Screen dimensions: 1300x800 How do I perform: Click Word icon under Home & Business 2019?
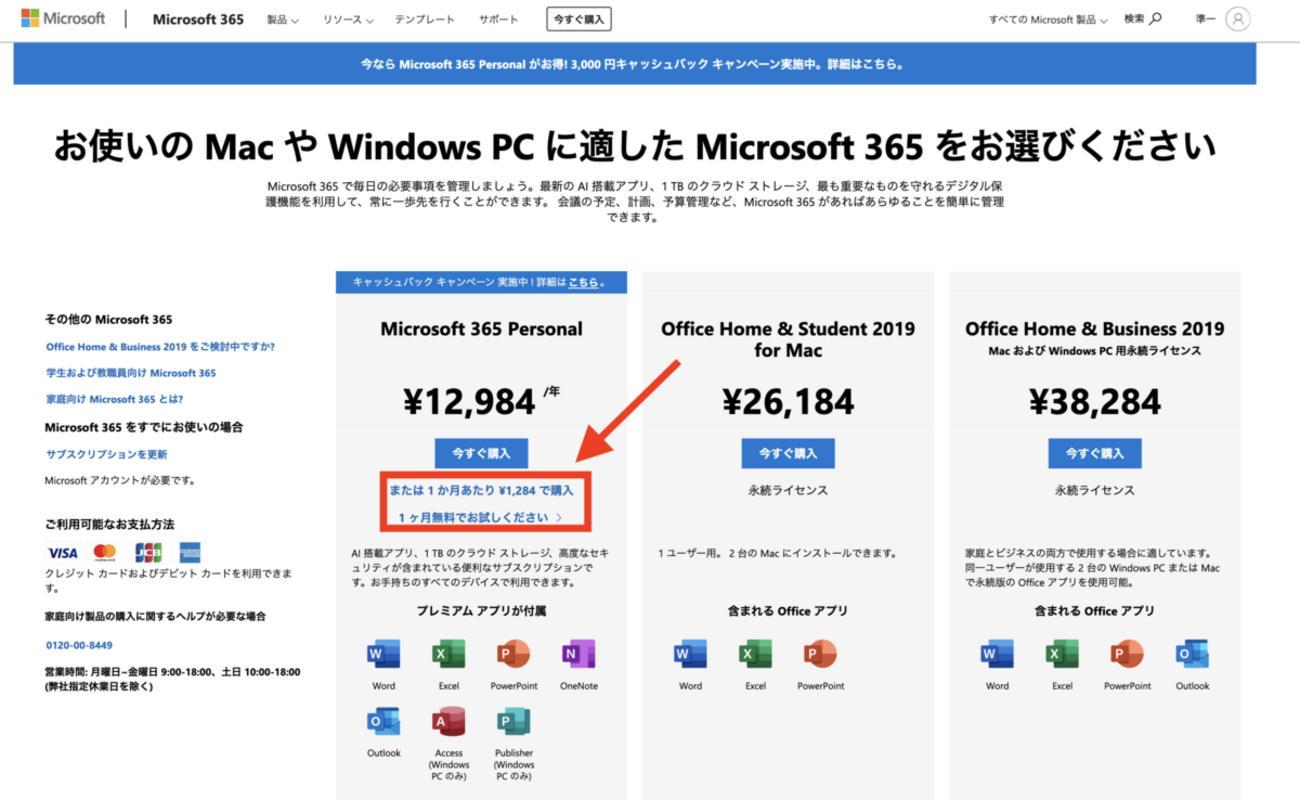click(x=997, y=654)
